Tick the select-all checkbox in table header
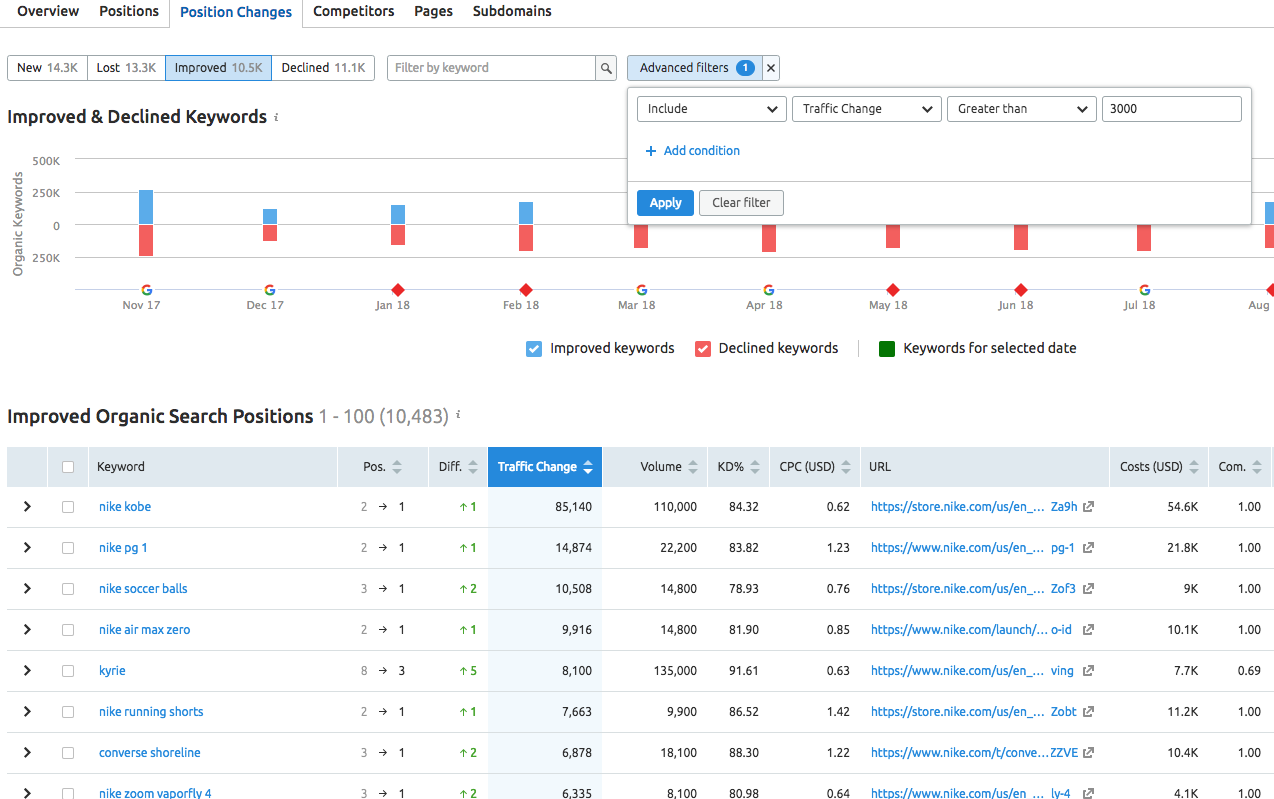The width and height of the screenshot is (1274, 799). click(68, 467)
